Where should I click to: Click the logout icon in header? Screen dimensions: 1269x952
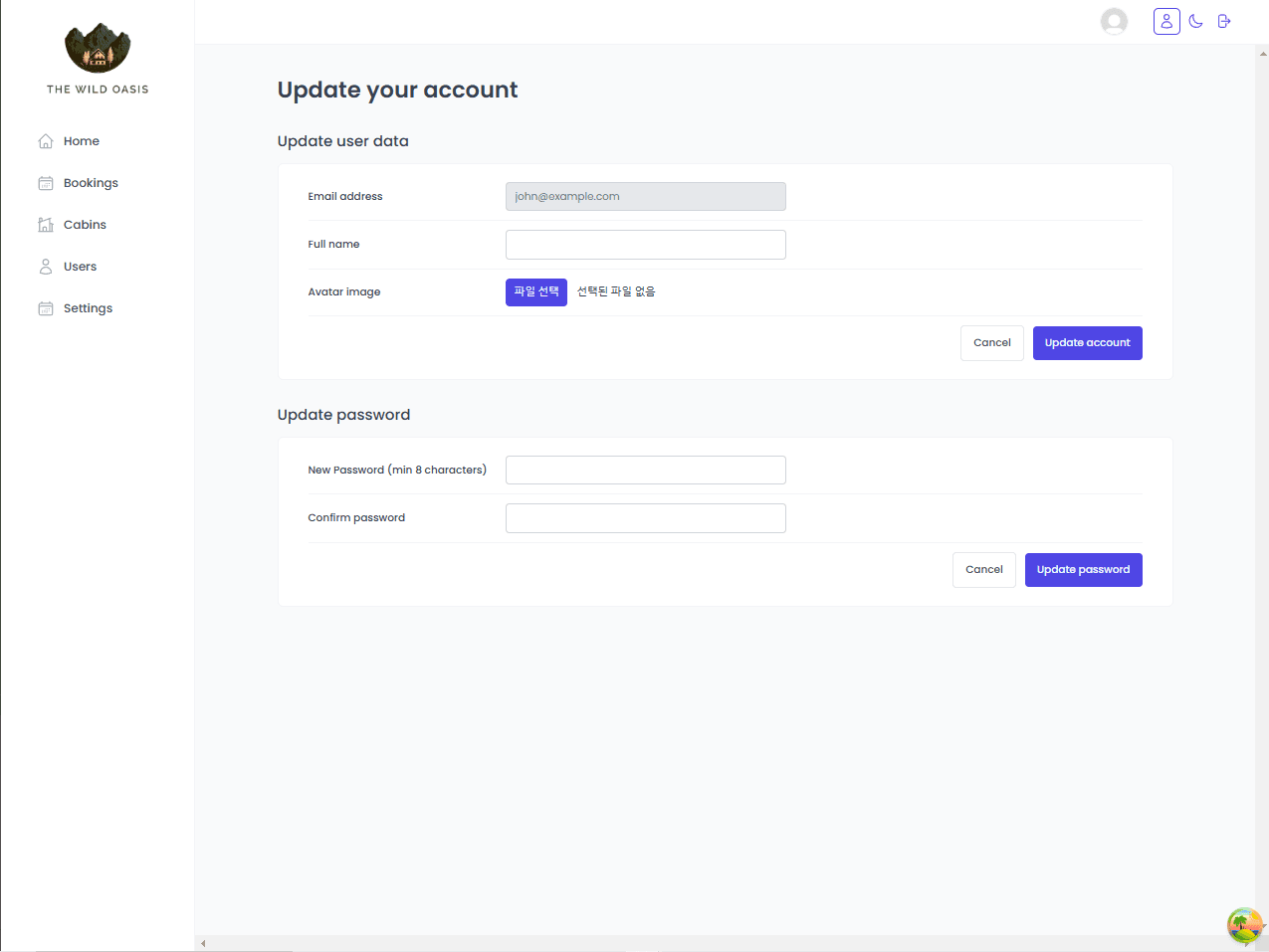(1224, 21)
